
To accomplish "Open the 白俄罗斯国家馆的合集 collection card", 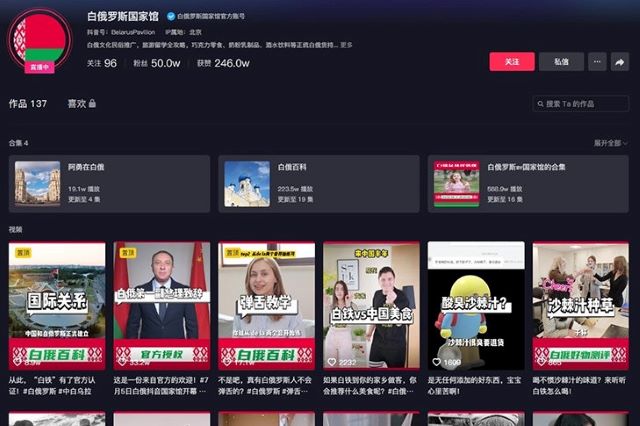I will click(x=528, y=184).
